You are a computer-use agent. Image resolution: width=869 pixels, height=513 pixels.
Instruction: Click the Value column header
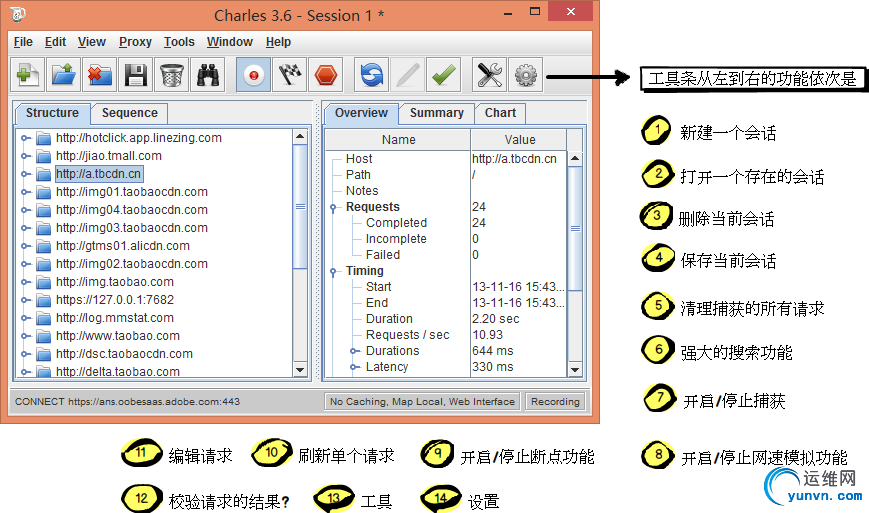point(519,140)
